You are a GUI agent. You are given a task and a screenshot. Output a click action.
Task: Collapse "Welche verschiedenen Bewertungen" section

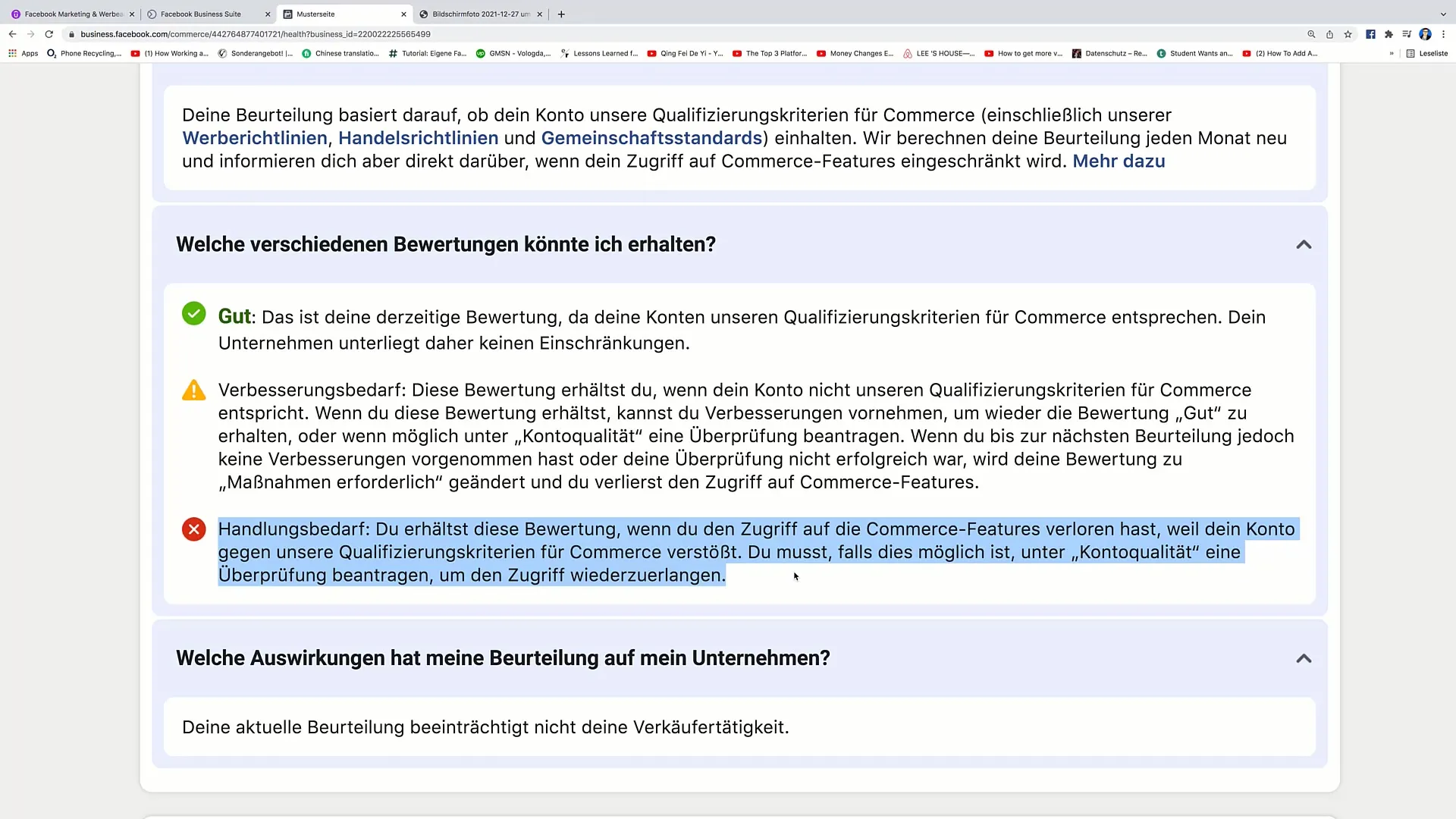point(1303,245)
